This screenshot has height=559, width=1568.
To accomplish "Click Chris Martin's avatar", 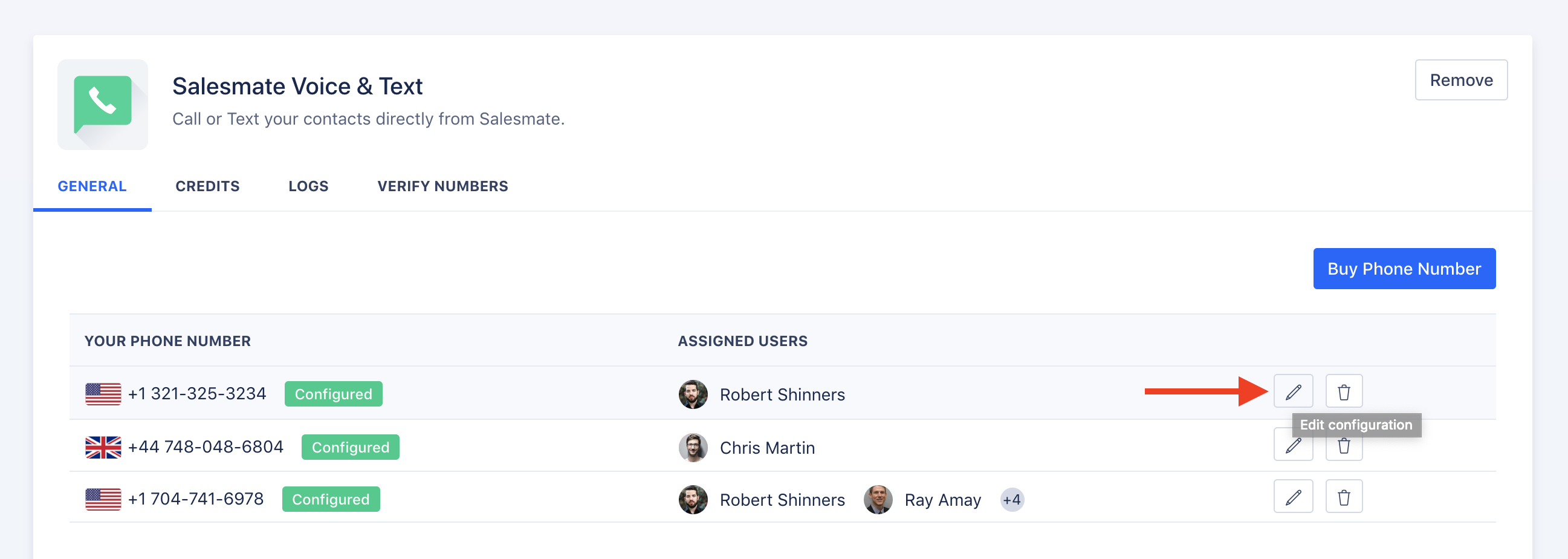I will 693,448.
